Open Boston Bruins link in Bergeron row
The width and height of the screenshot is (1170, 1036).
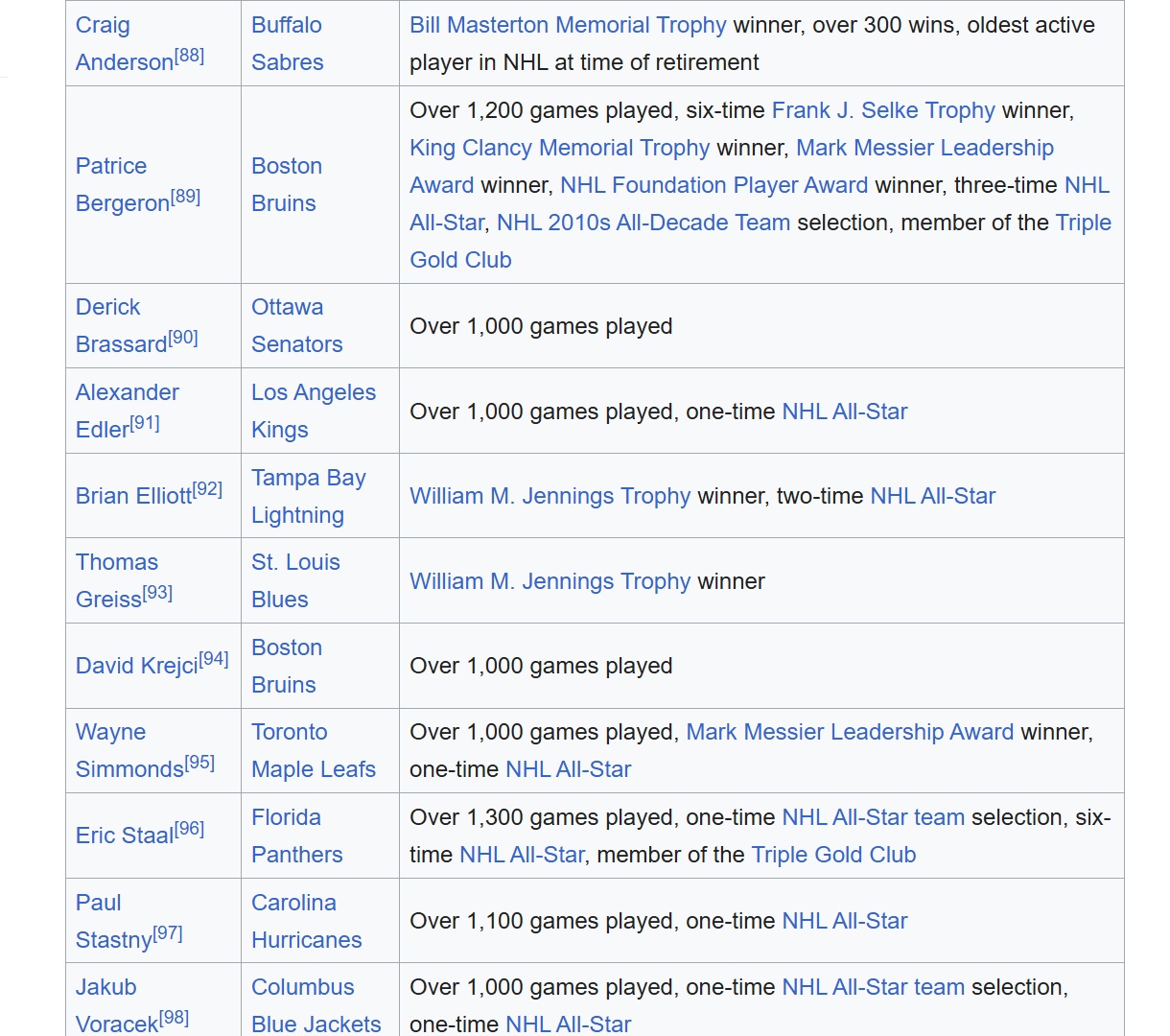pos(286,184)
